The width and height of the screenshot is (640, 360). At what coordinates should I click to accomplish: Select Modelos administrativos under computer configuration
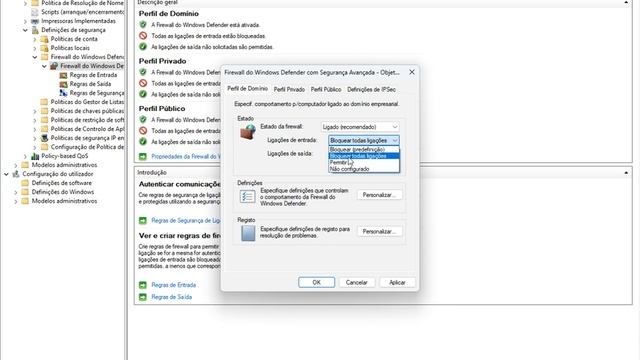pyautogui.click(x=64, y=165)
